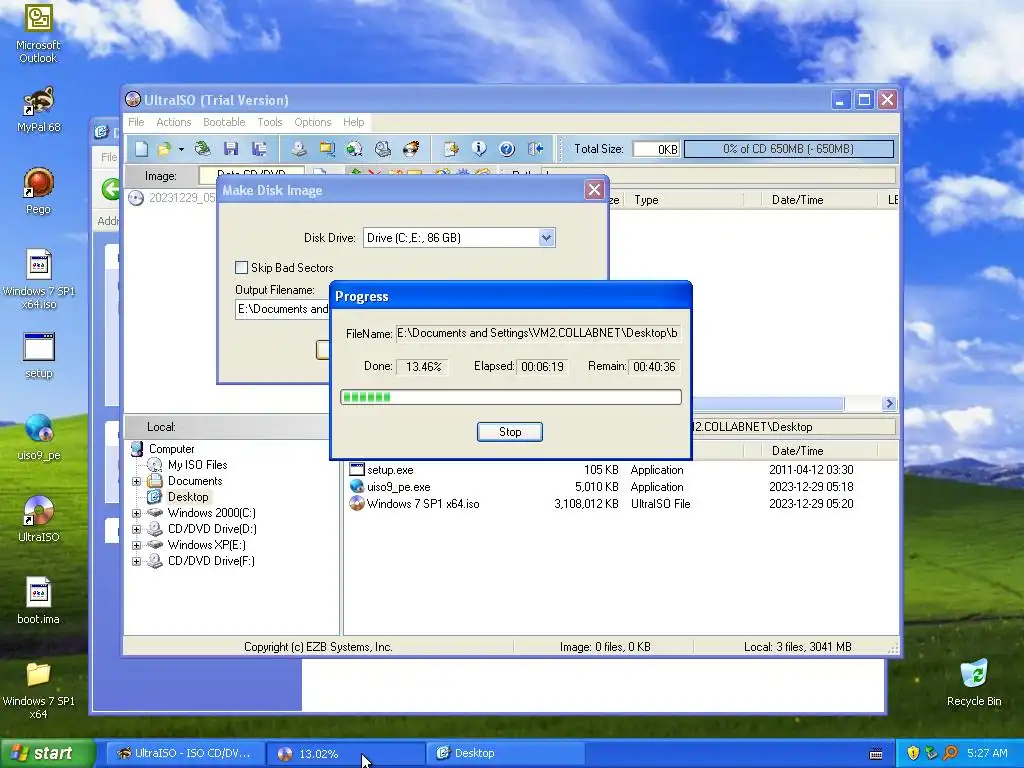Click the Exit door toolbar icon

pos(536,149)
